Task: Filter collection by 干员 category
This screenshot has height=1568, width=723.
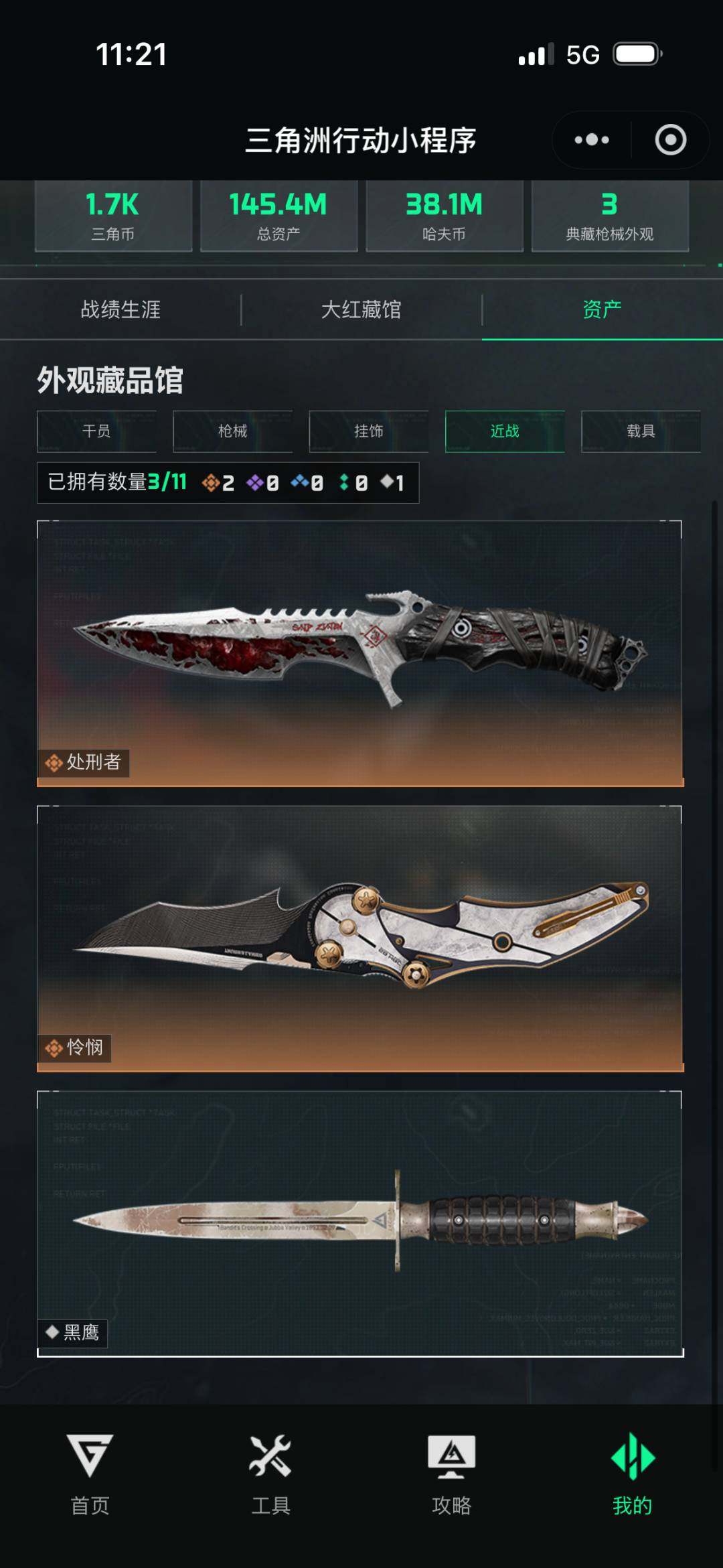Action: tap(96, 431)
